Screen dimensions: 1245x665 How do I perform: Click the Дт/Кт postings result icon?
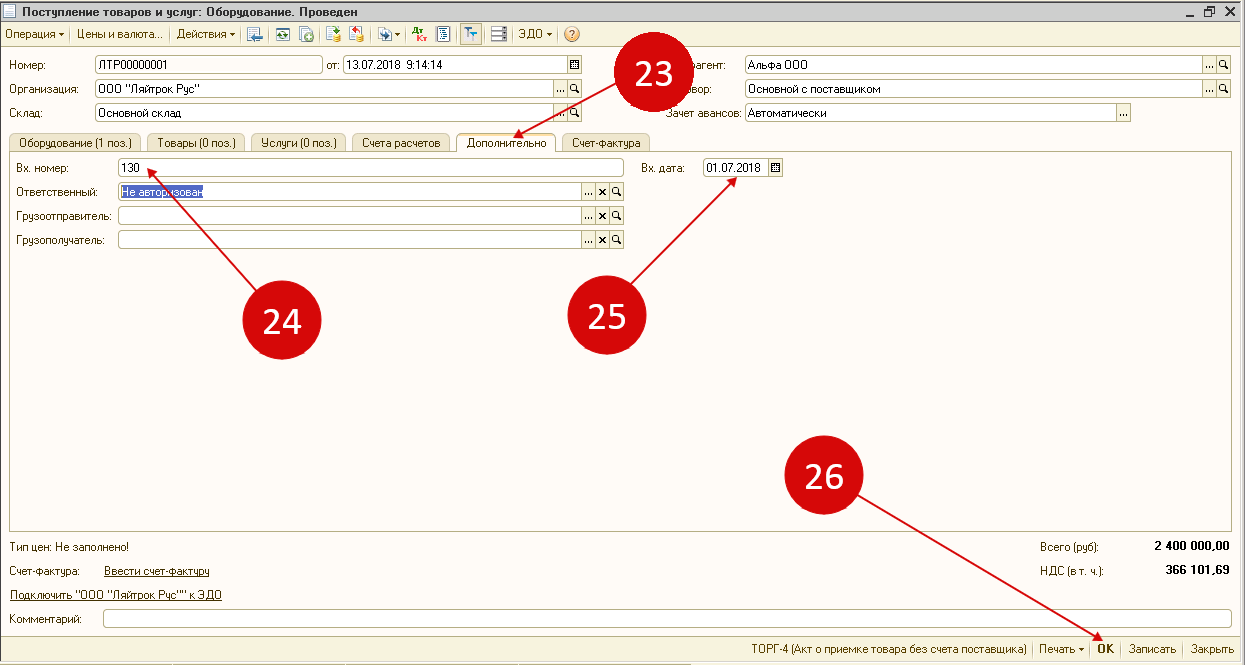pyautogui.click(x=420, y=34)
